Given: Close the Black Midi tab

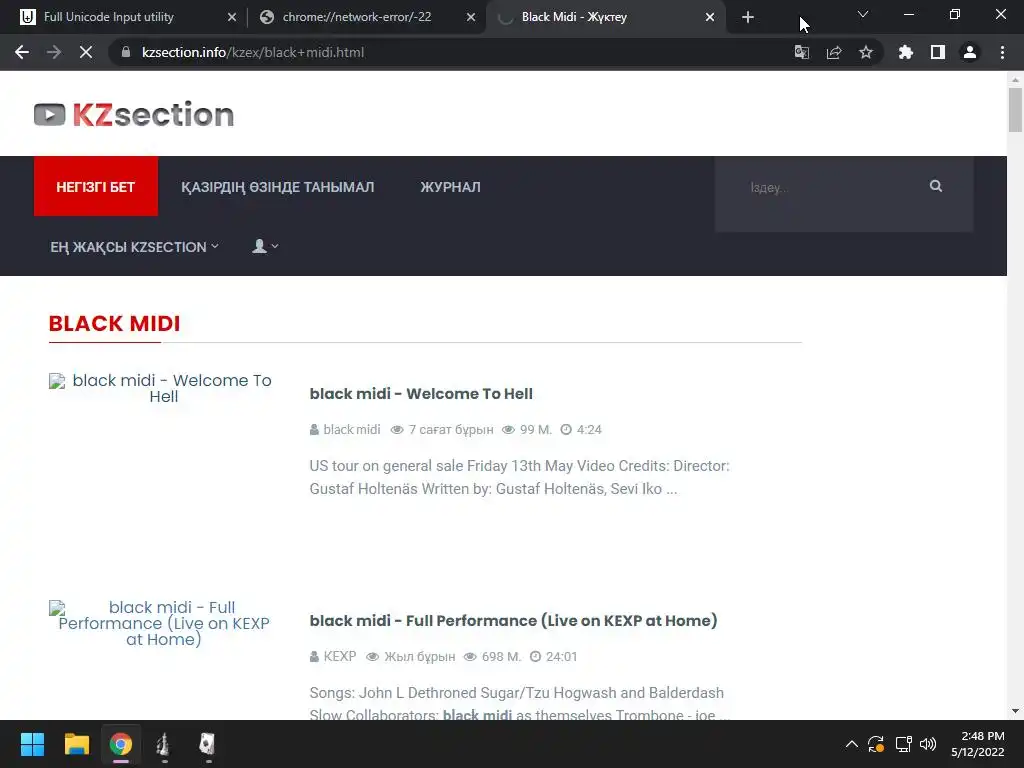Looking at the screenshot, I should coord(710,18).
